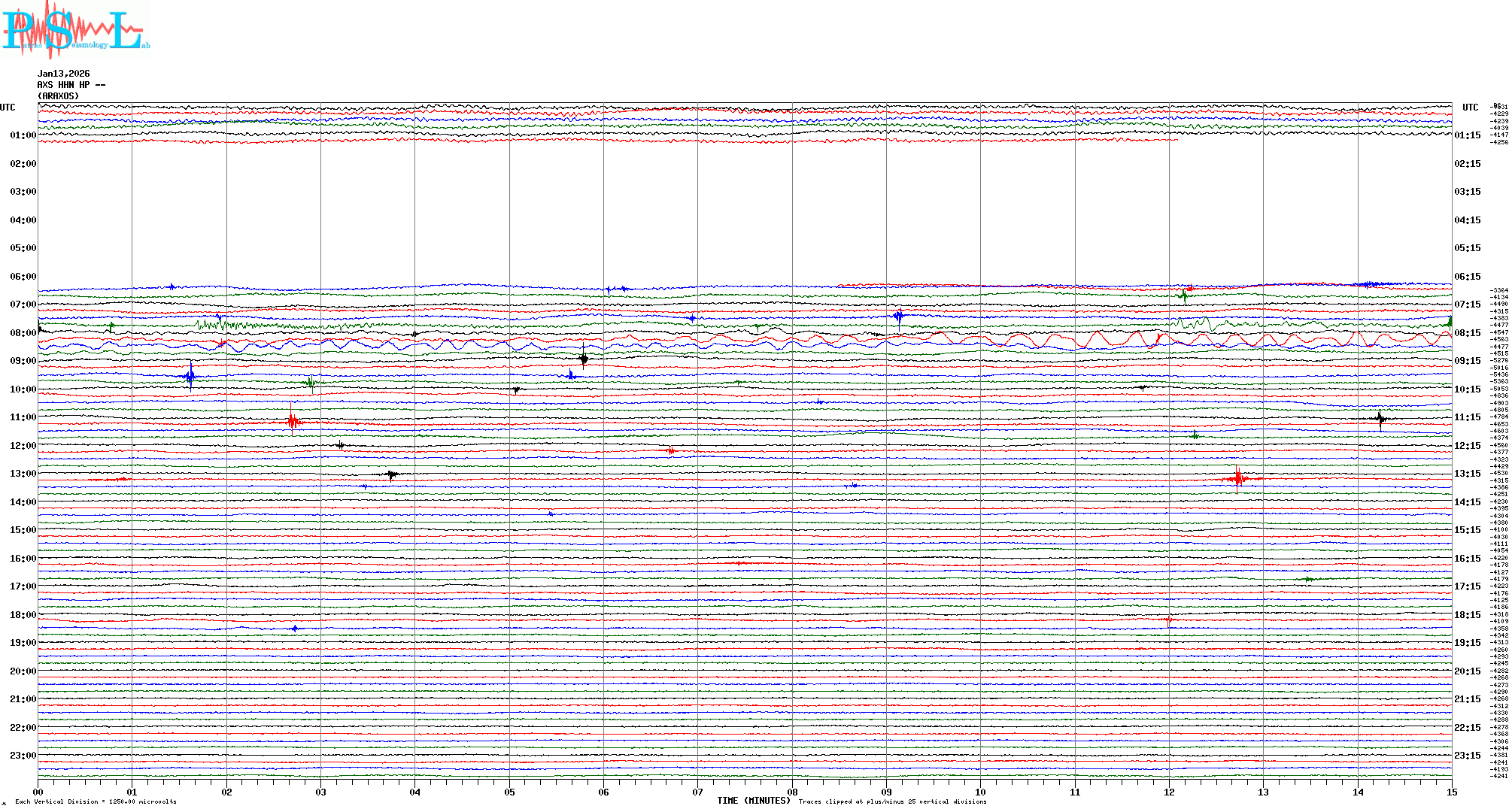Click the large red seismic spike near 11:00
1512x812 pixels.
click(293, 421)
